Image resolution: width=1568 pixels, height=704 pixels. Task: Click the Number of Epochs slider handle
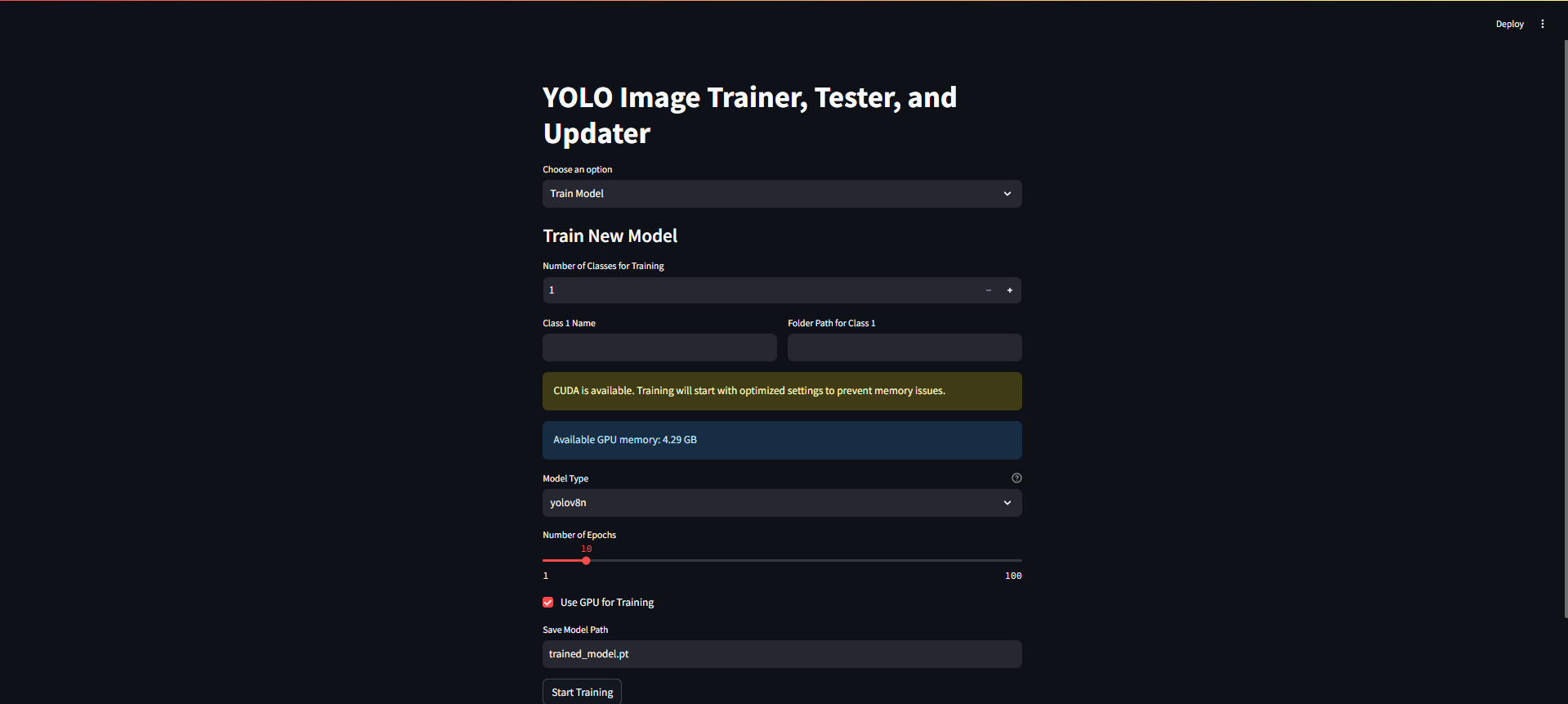(x=585, y=561)
